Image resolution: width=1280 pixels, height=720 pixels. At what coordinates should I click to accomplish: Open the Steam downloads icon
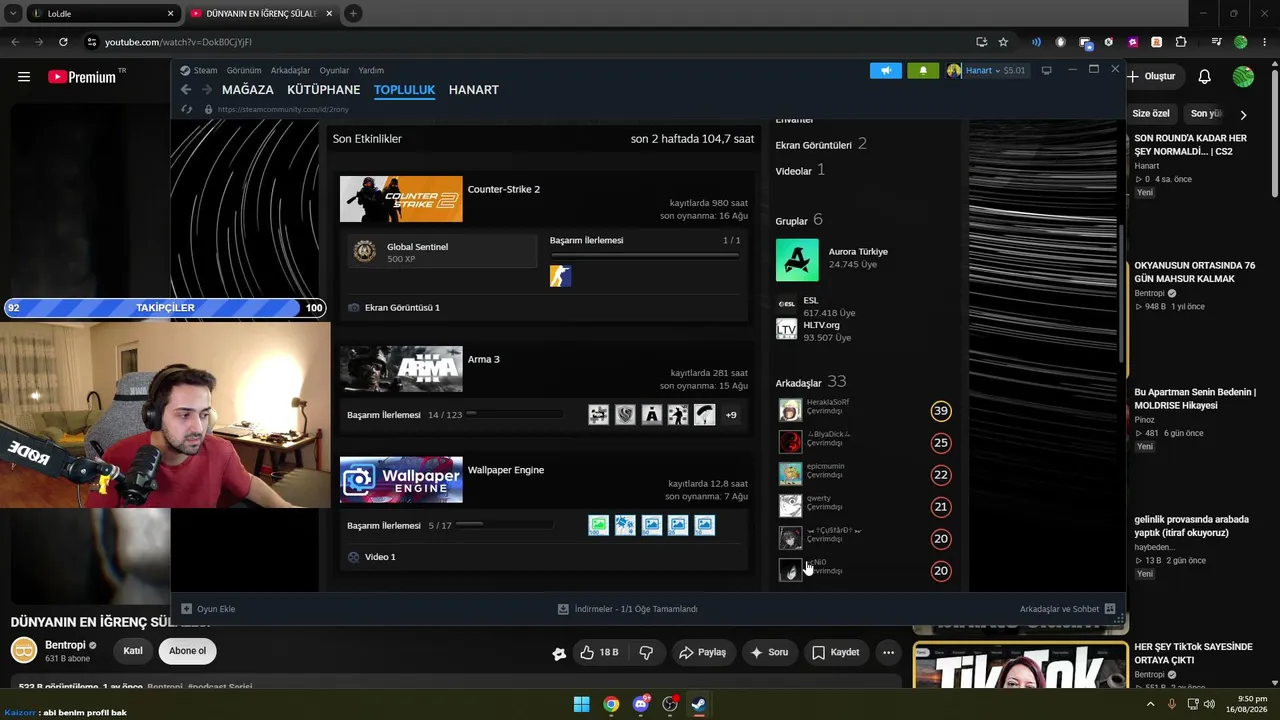coord(563,608)
